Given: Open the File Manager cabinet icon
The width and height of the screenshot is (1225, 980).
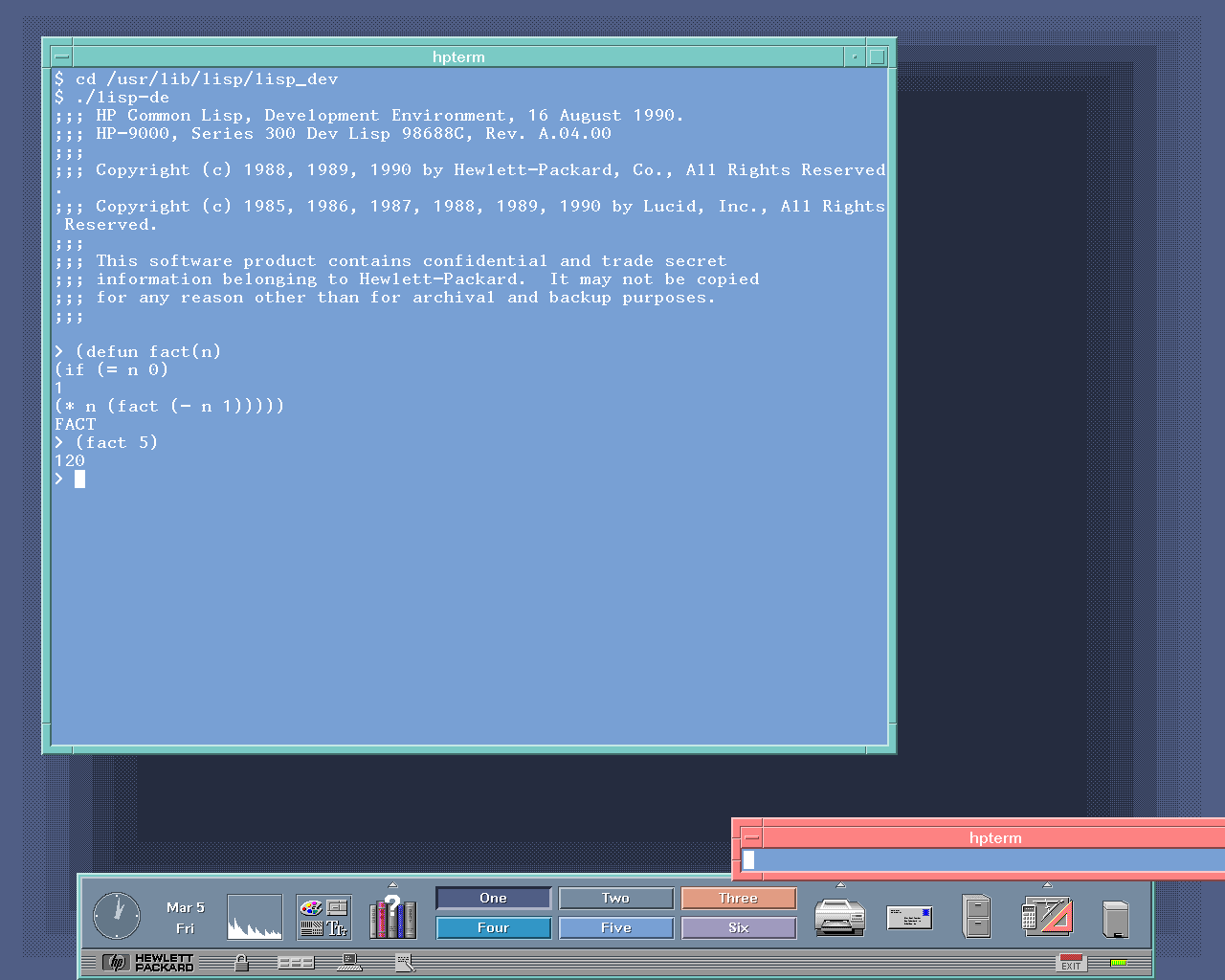Looking at the screenshot, I should pyautogui.click(x=975, y=917).
